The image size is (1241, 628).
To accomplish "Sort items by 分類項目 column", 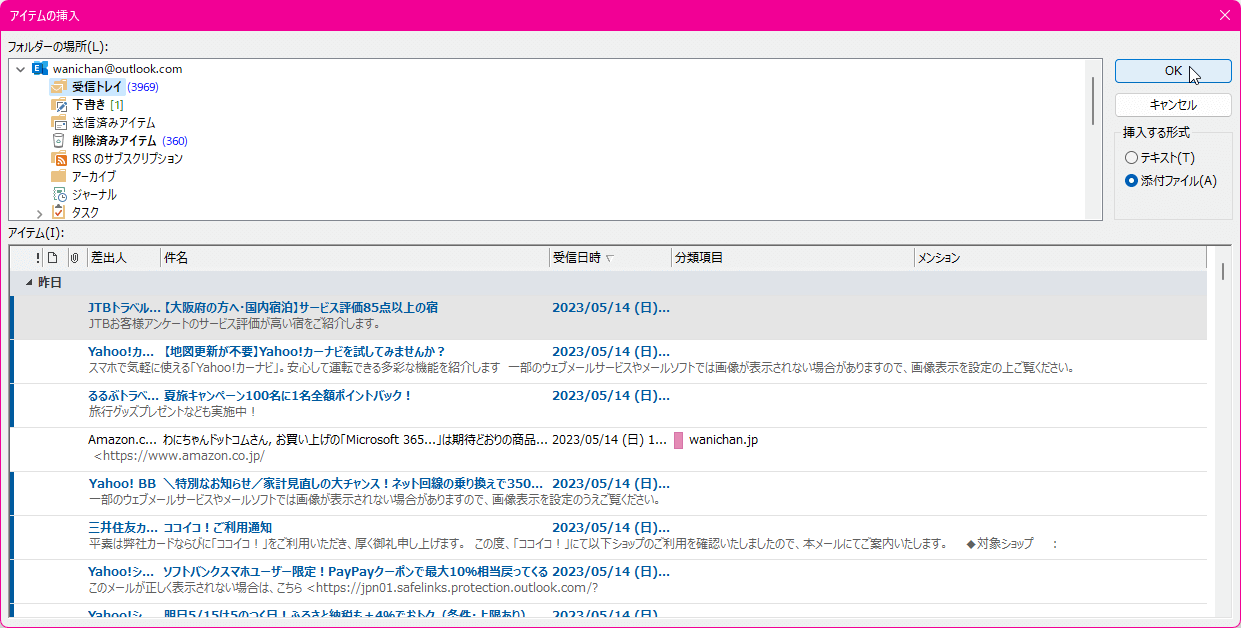I will pos(793,258).
